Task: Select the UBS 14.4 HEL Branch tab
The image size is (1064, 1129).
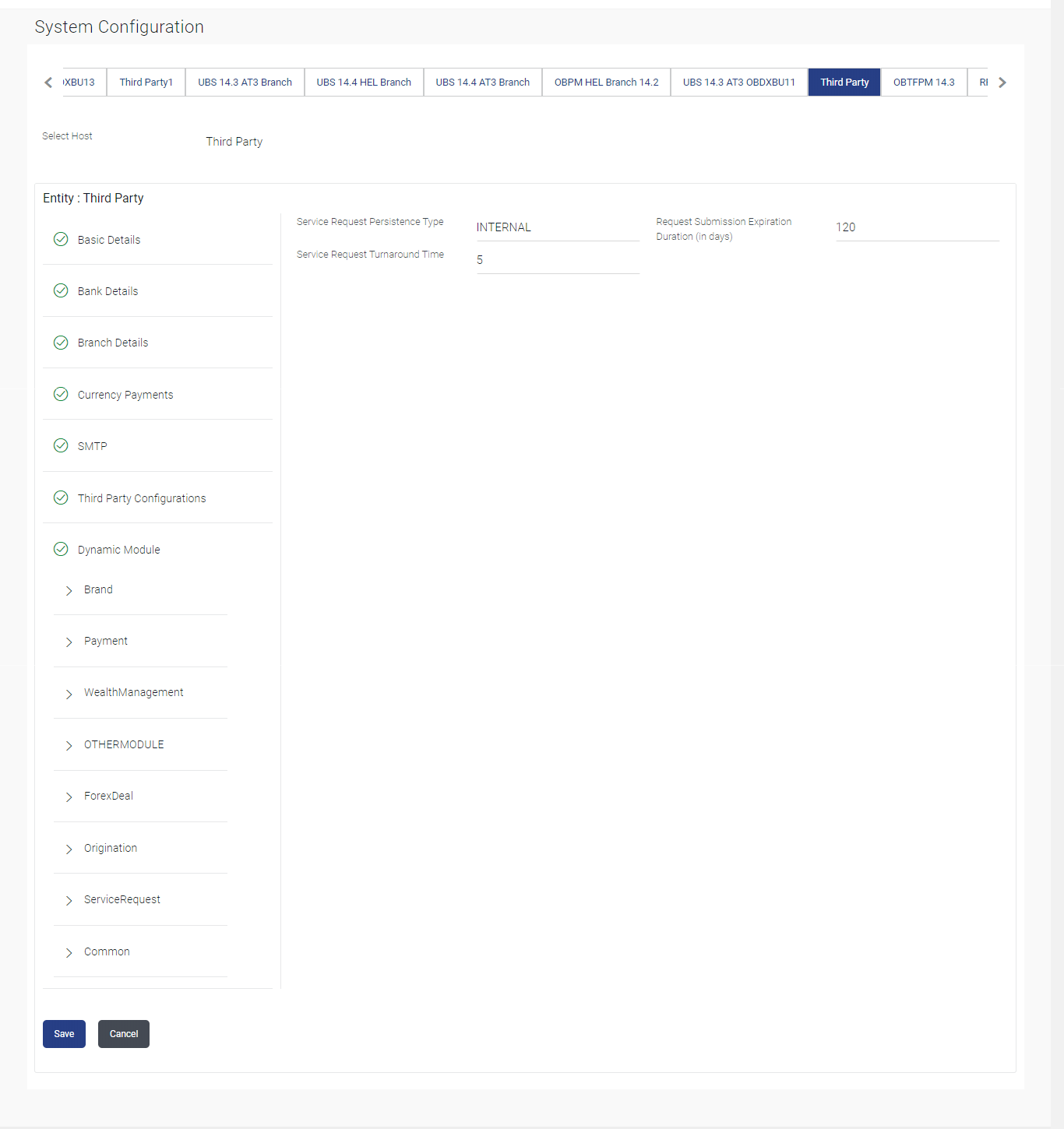Action: (x=364, y=83)
